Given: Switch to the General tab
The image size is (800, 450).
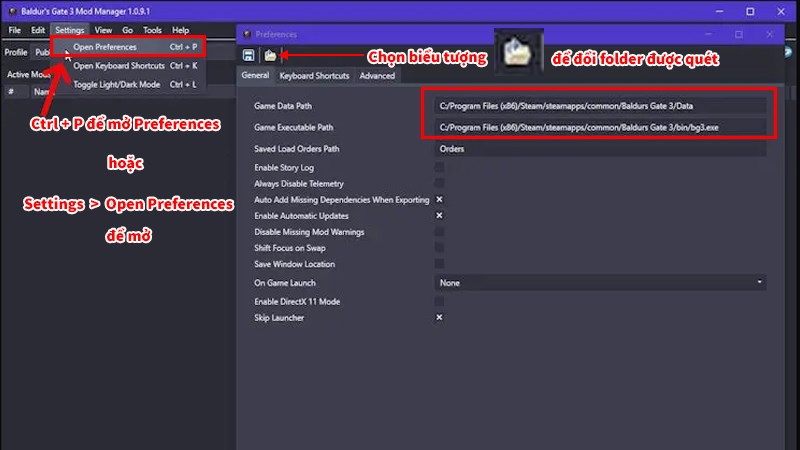Looking at the screenshot, I should point(255,76).
